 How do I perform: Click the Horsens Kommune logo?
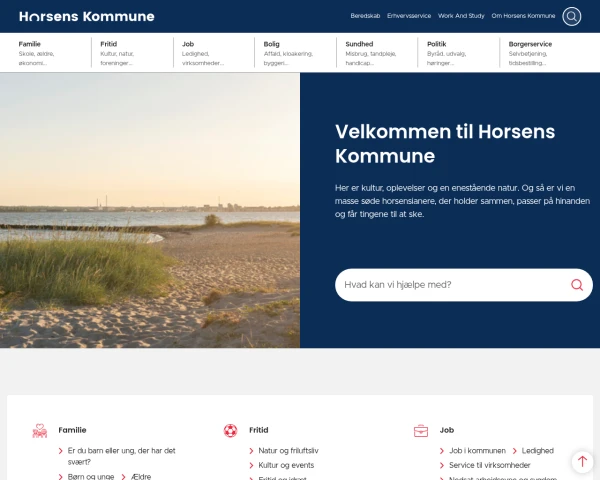(87, 16)
